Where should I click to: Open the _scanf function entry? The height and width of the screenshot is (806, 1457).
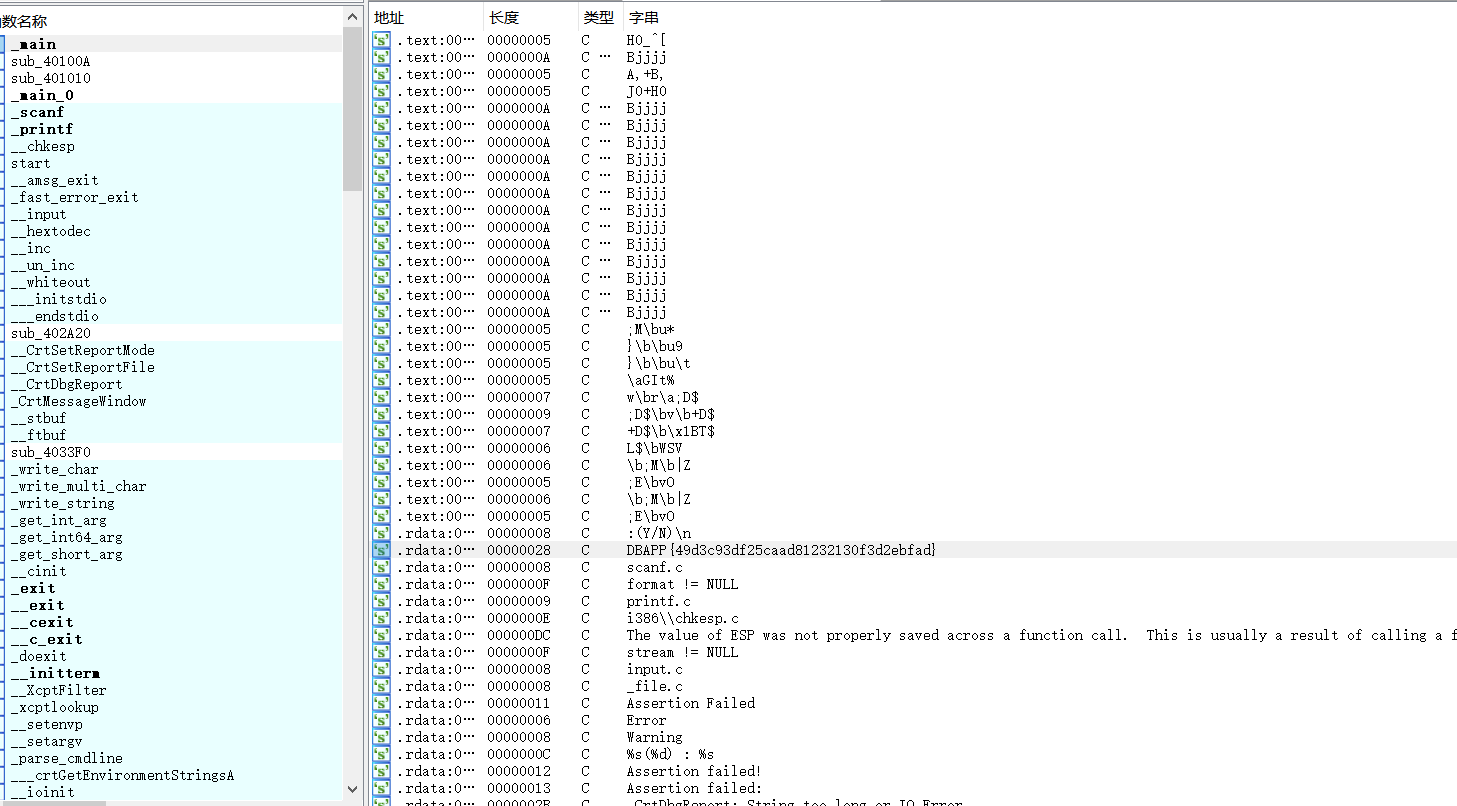coord(38,112)
